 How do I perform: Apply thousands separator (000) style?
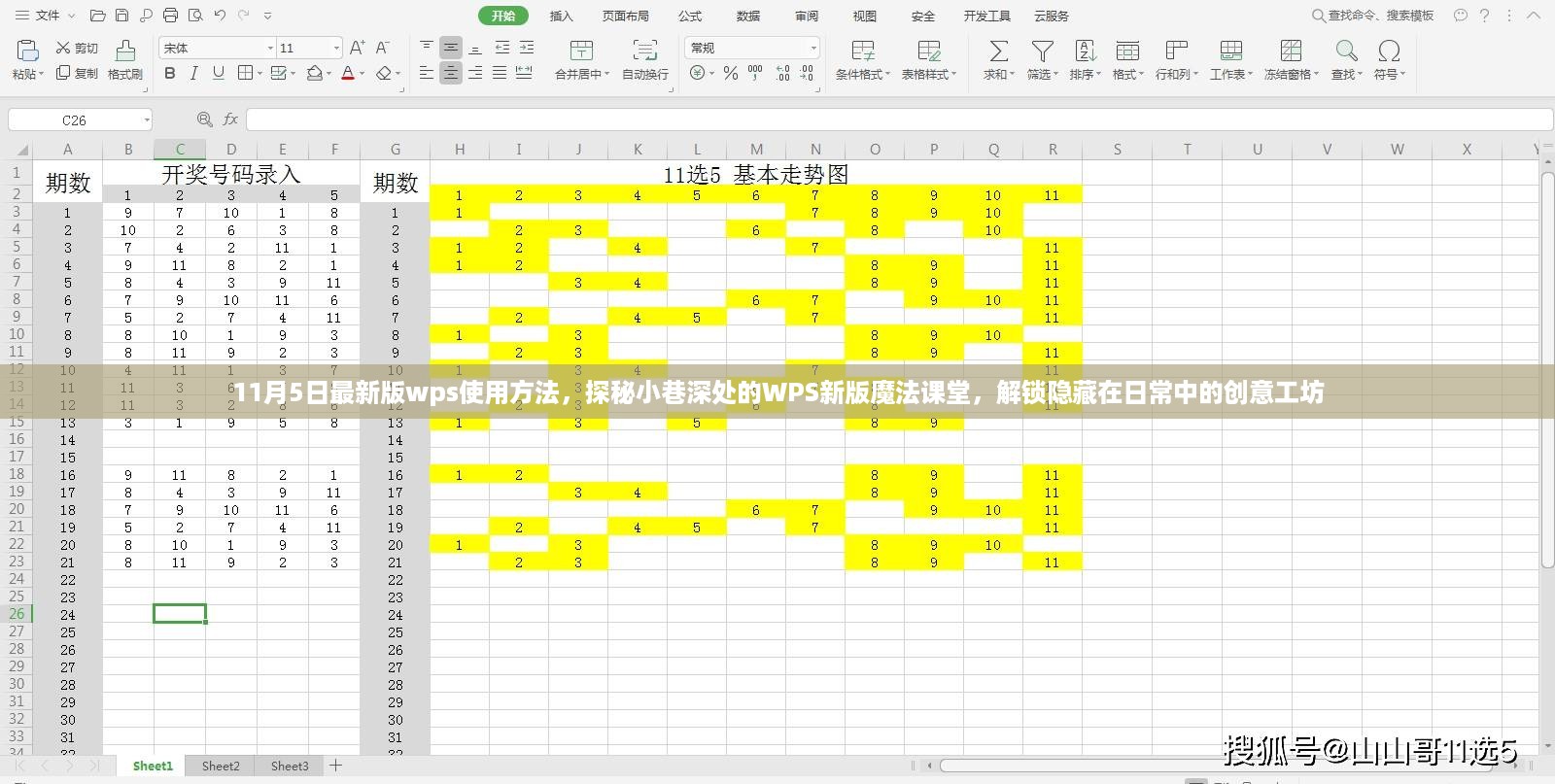[x=755, y=73]
